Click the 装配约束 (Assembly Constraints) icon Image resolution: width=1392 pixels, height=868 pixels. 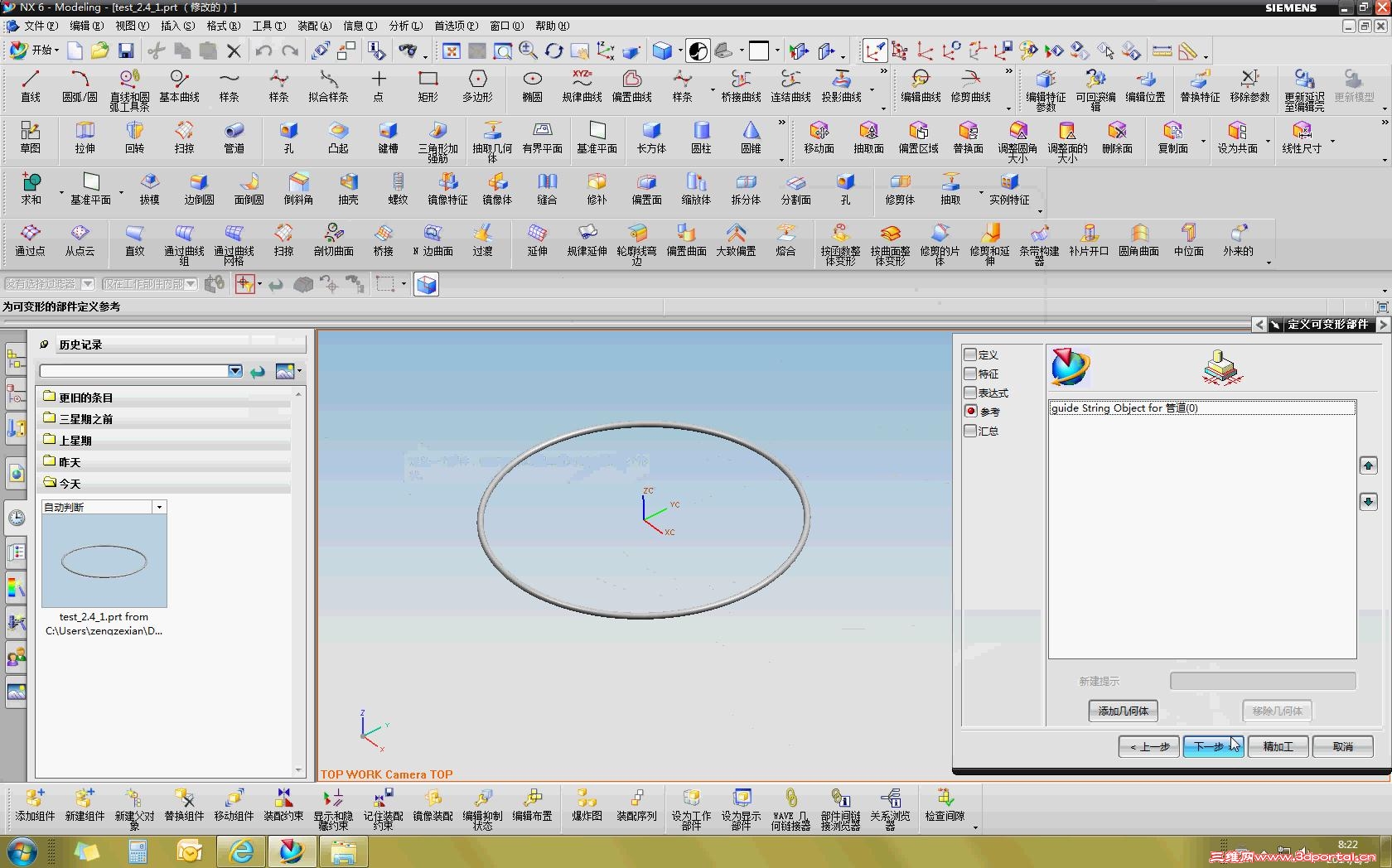(283, 805)
